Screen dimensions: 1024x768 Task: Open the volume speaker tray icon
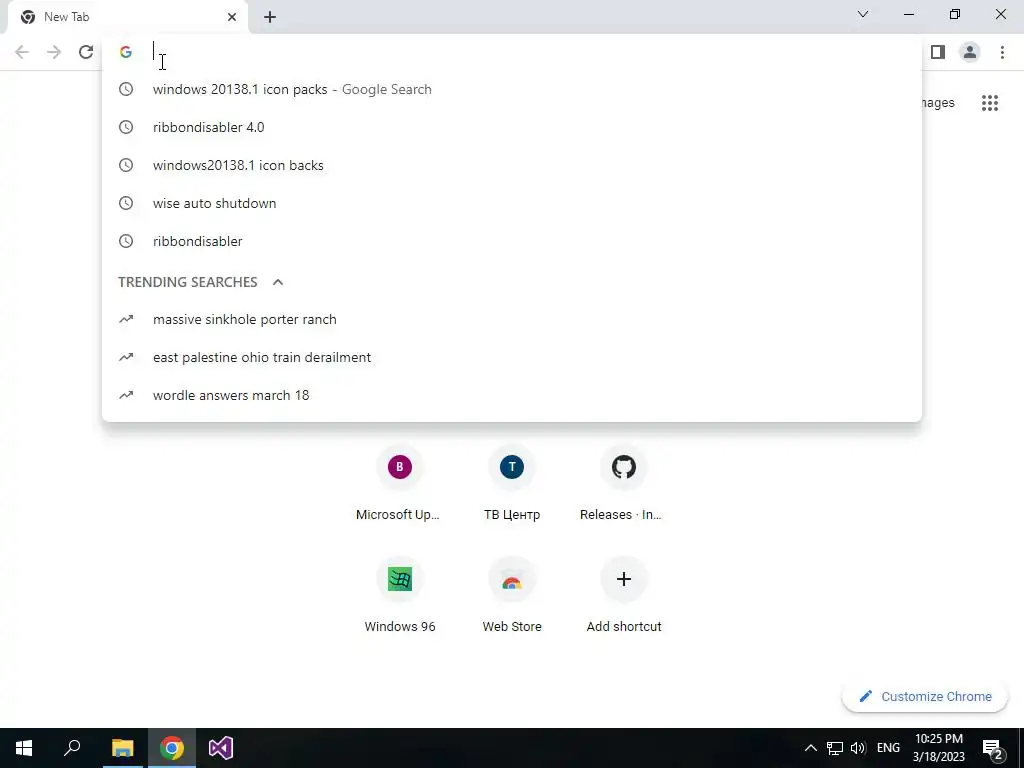[858, 748]
